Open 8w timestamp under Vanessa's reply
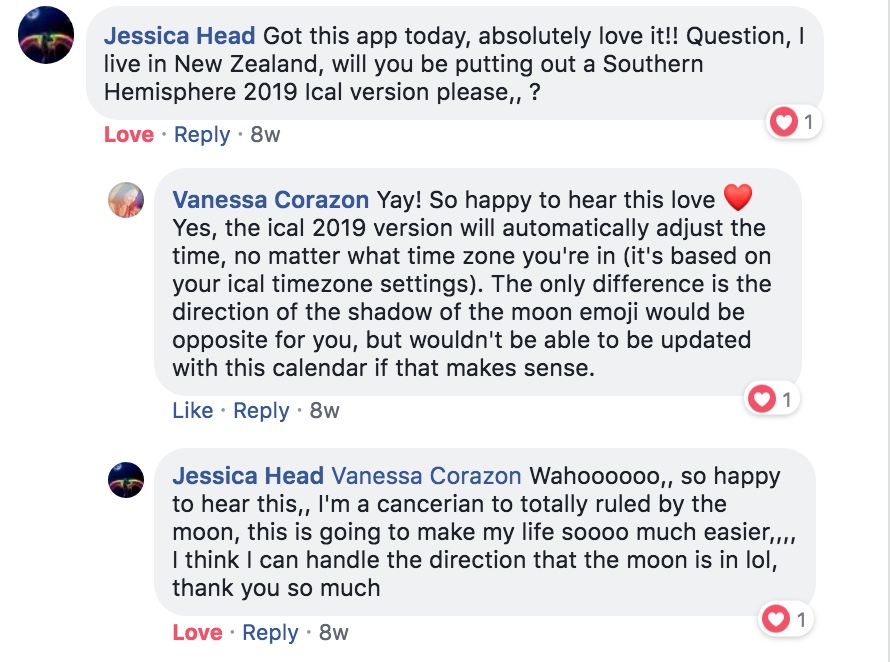 click(325, 410)
